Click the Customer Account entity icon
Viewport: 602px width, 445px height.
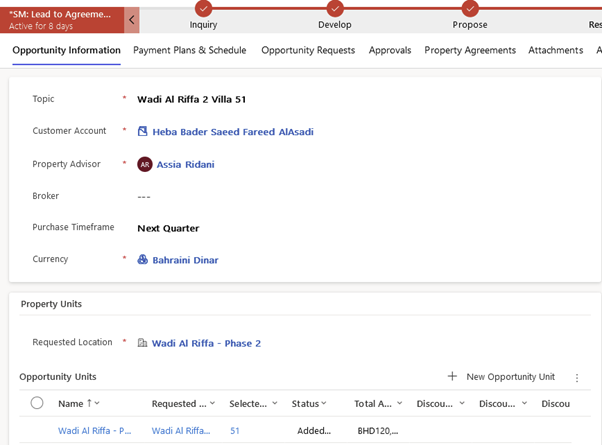143,132
